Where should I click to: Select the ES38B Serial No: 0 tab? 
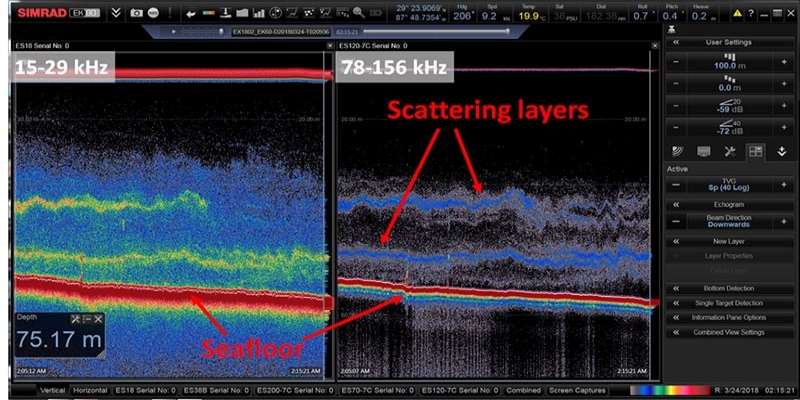click(215, 390)
